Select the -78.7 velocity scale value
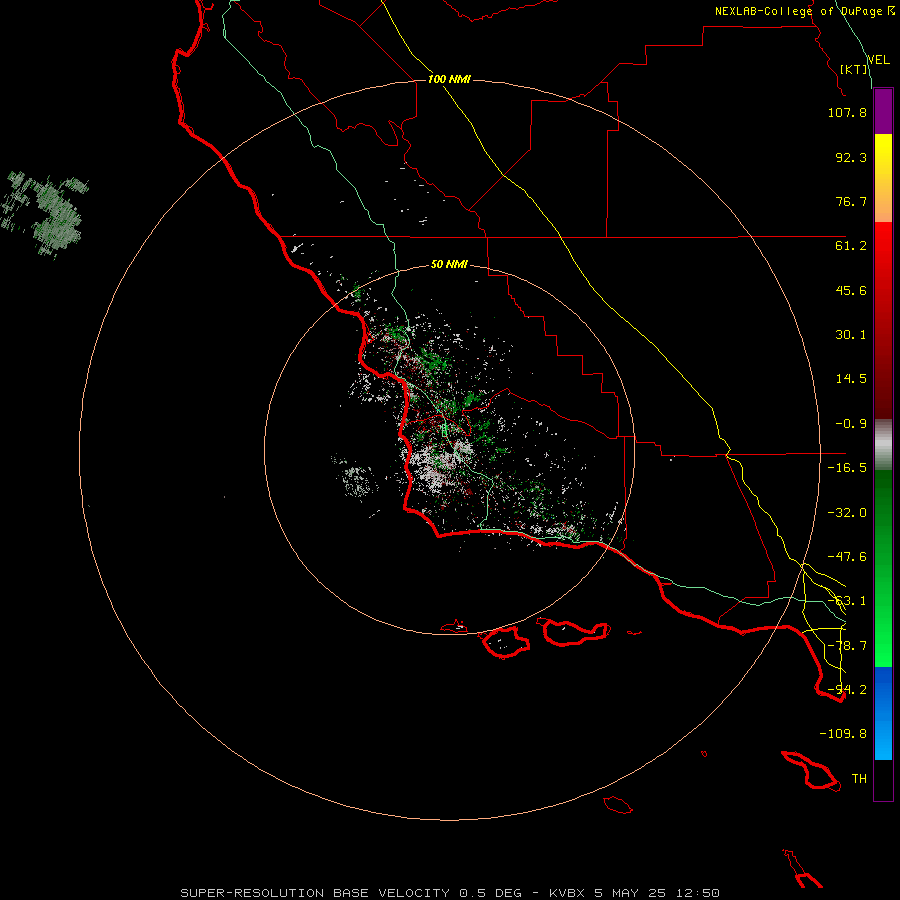This screenshot has width=900, height=900. pos(847,646)
